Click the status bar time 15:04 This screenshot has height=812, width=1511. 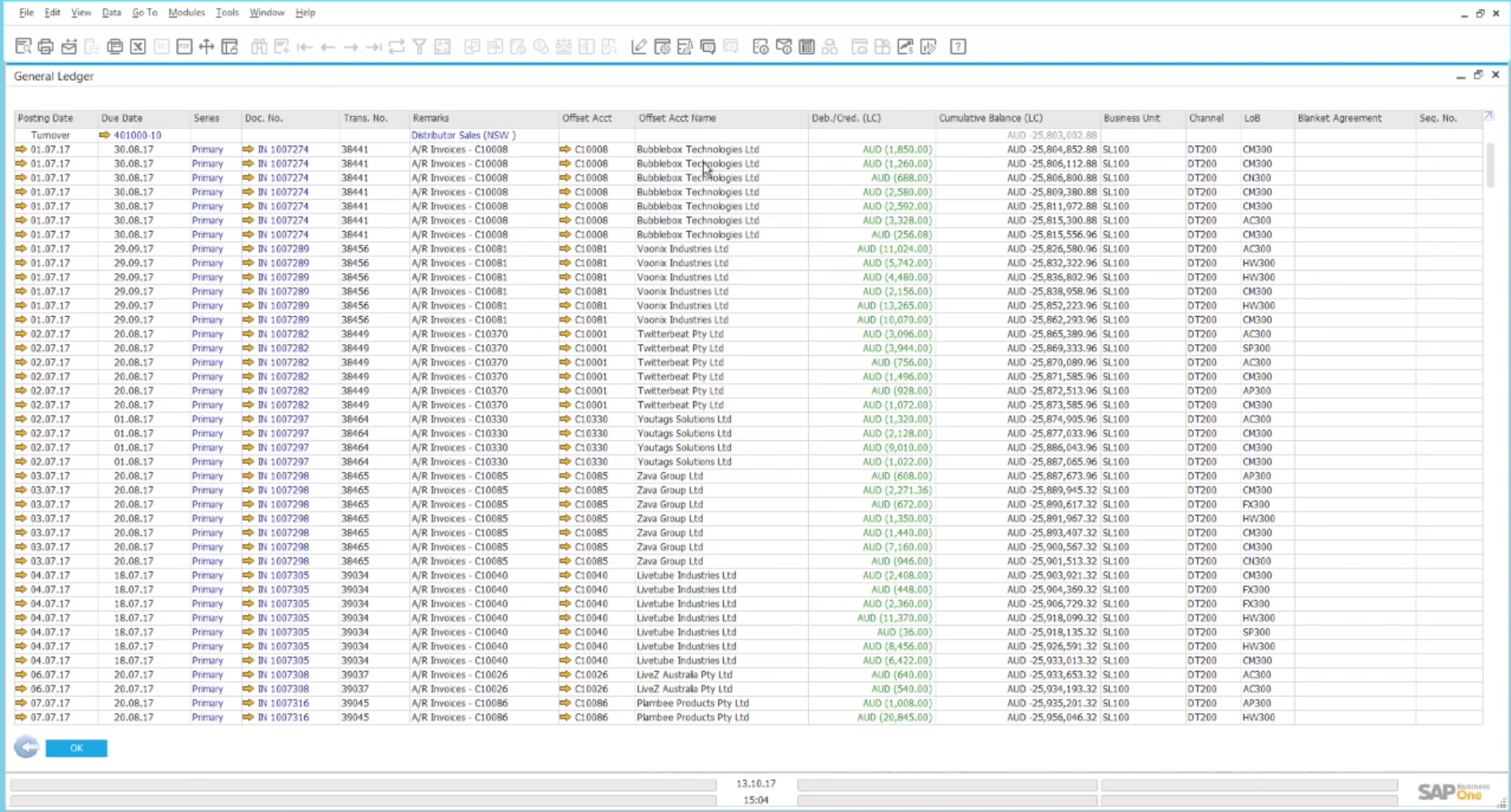click(x=755, y=800)
